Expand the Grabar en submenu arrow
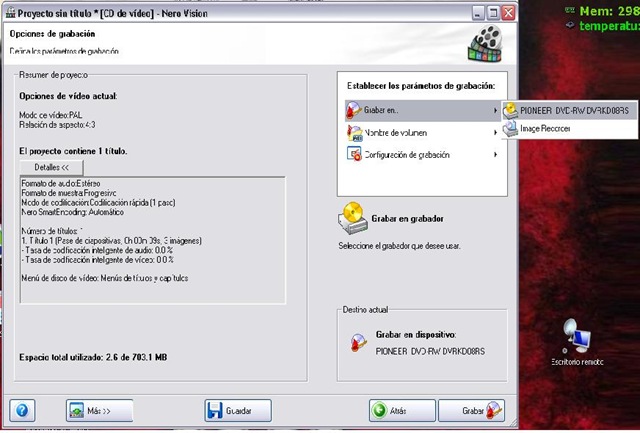The image size is (640, 433). click(495, 110)
